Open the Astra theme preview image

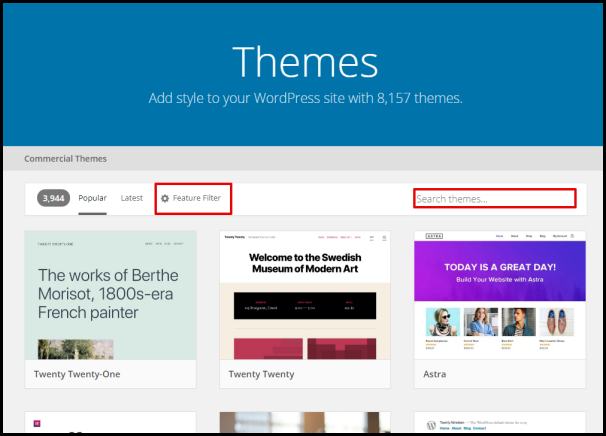click(500, 295)
